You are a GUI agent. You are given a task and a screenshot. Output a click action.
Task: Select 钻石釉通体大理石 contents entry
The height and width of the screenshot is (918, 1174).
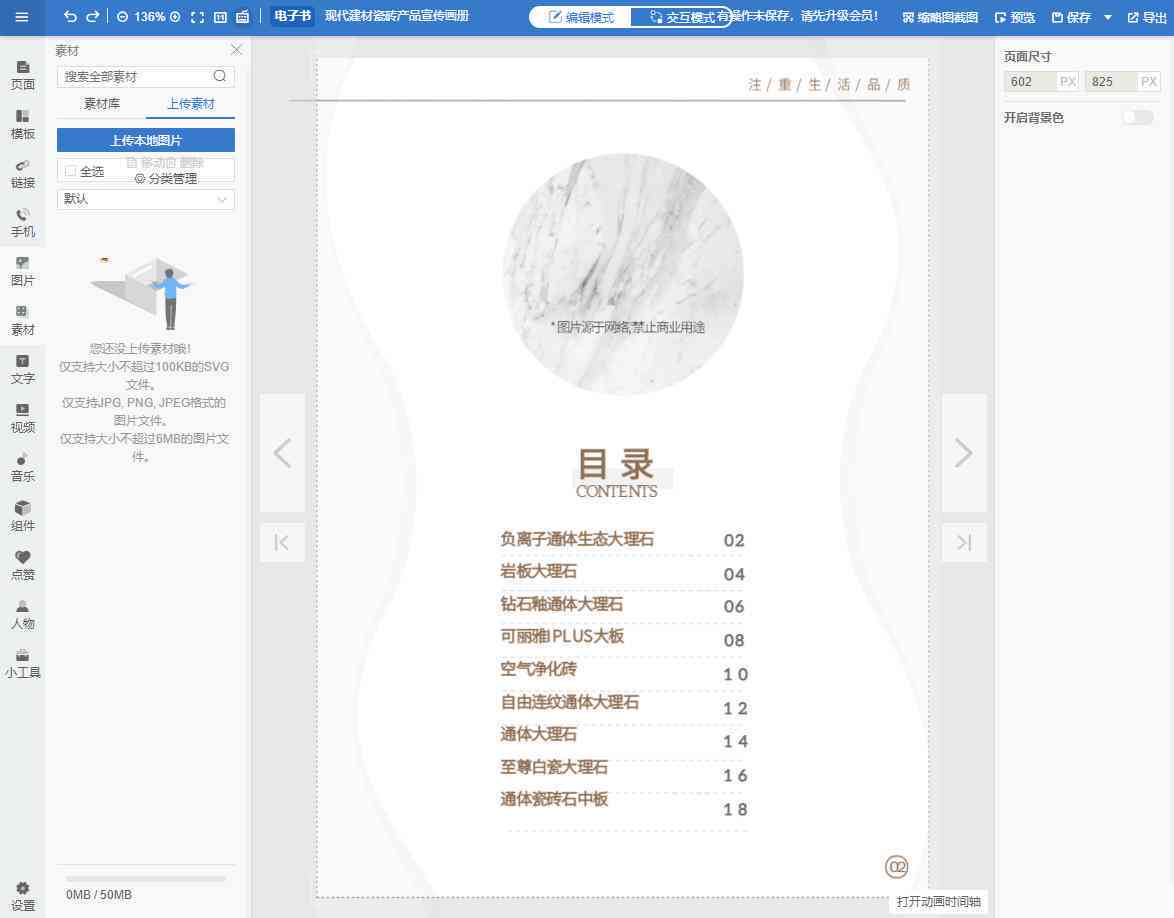point(562,604)
